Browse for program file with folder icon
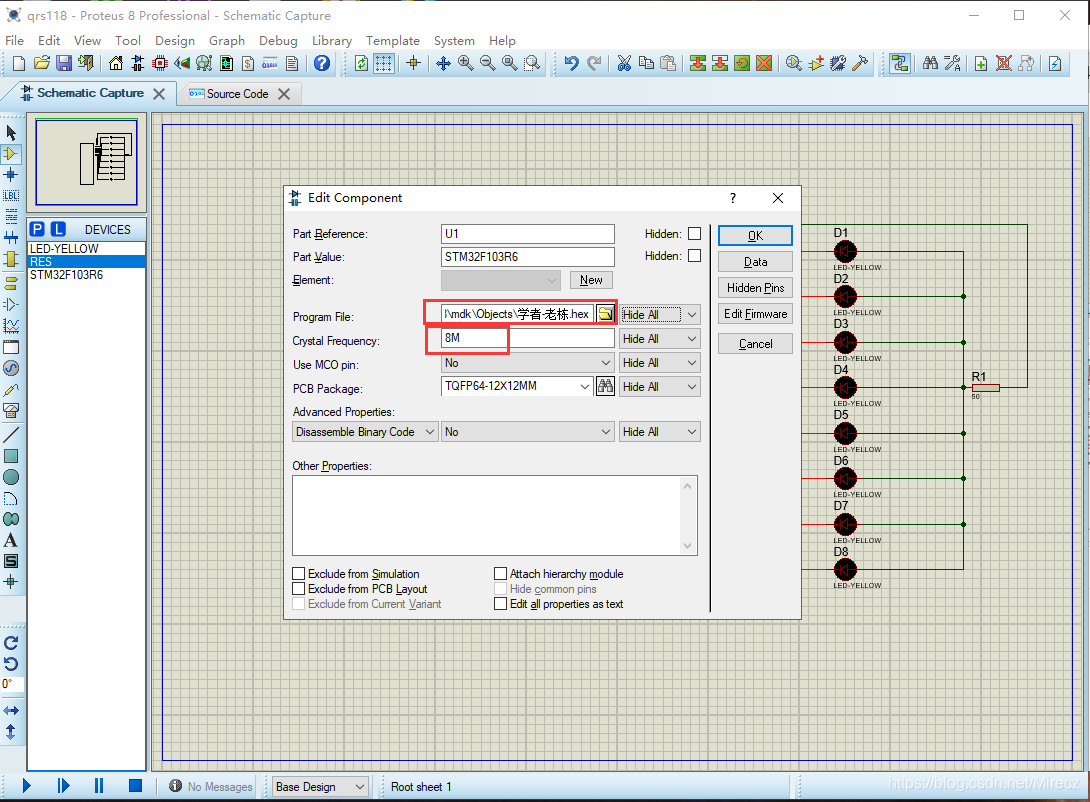 (606, 313)
